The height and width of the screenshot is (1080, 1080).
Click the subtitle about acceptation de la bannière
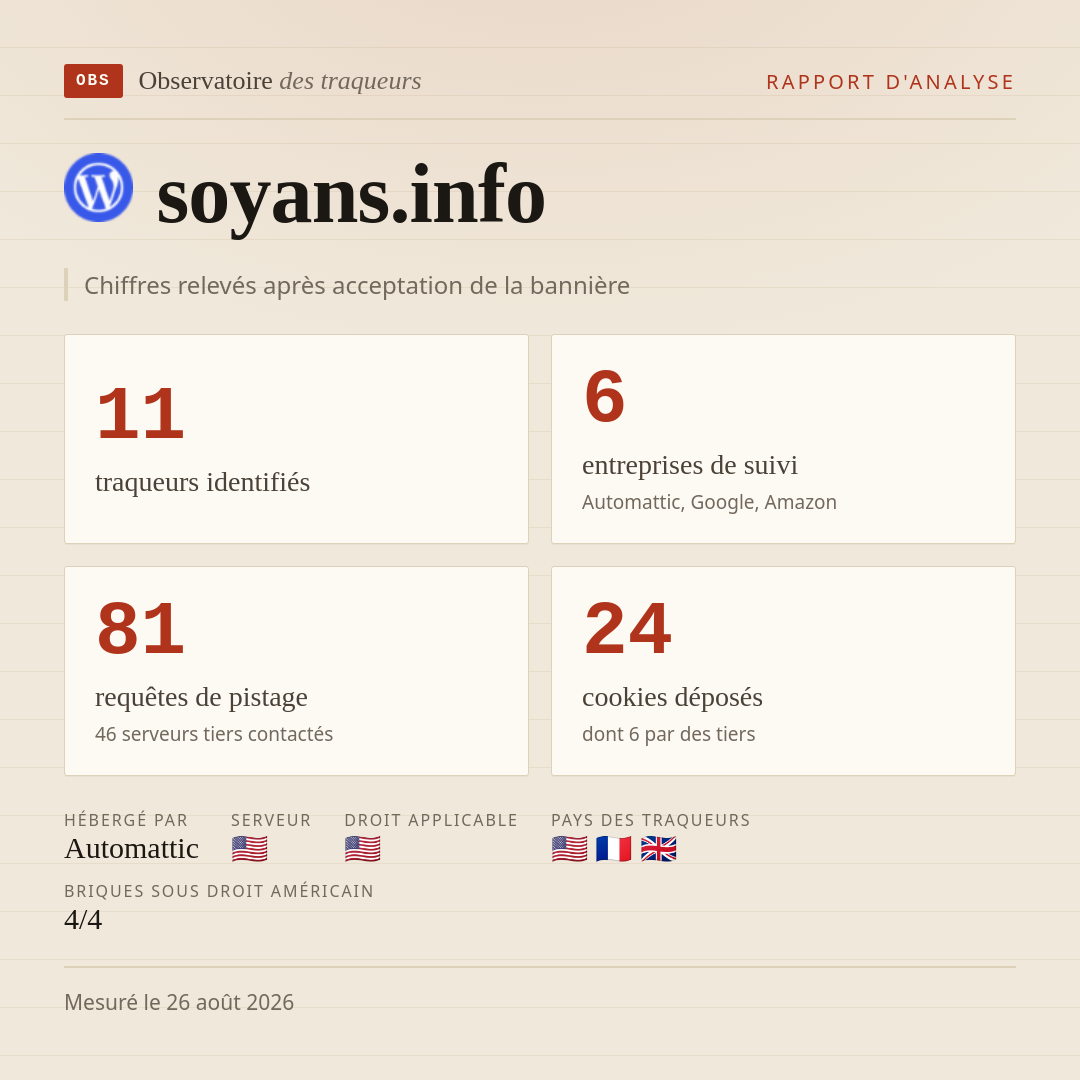(357, 285)
